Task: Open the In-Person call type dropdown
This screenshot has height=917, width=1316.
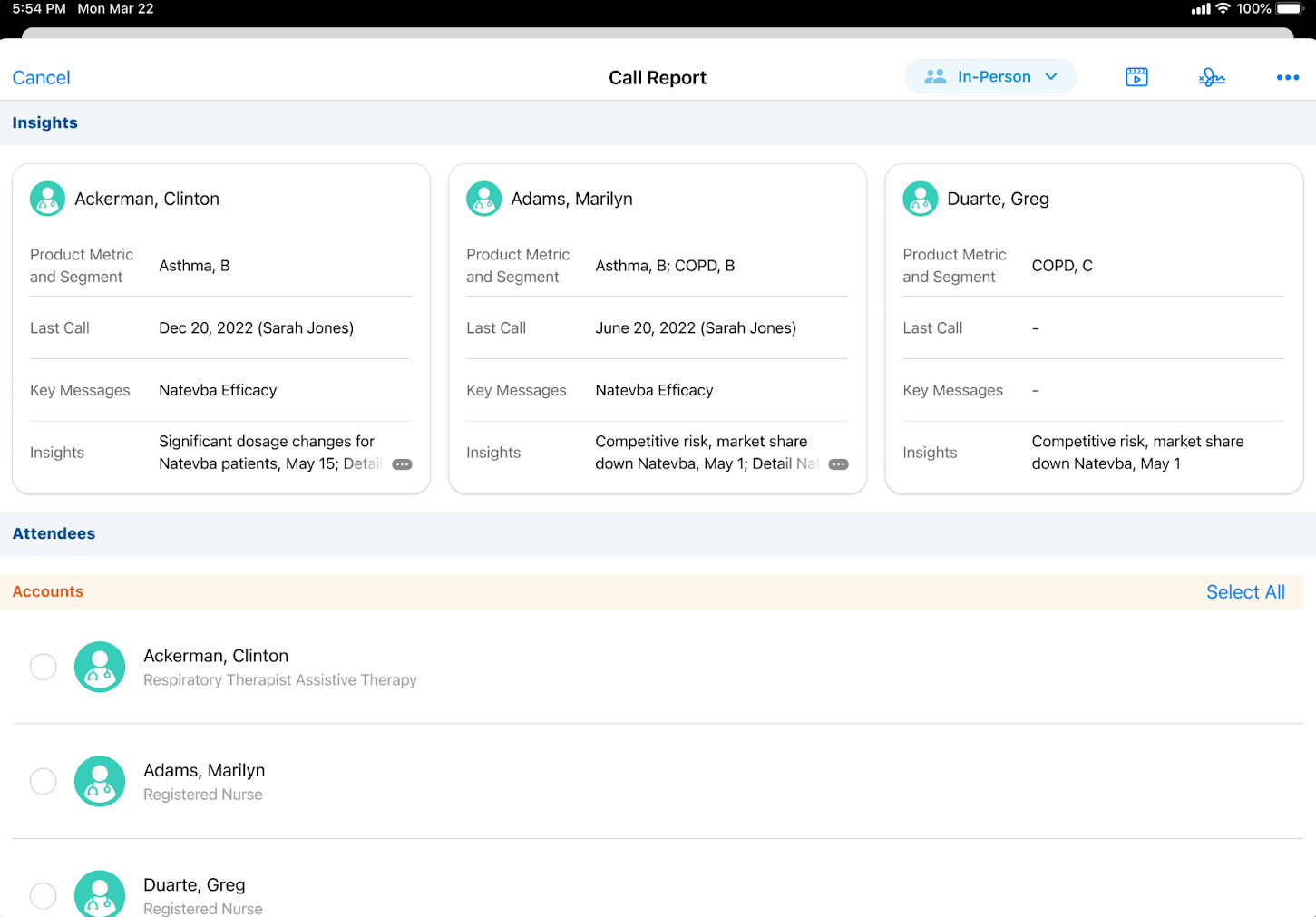Action: [990, 77]
